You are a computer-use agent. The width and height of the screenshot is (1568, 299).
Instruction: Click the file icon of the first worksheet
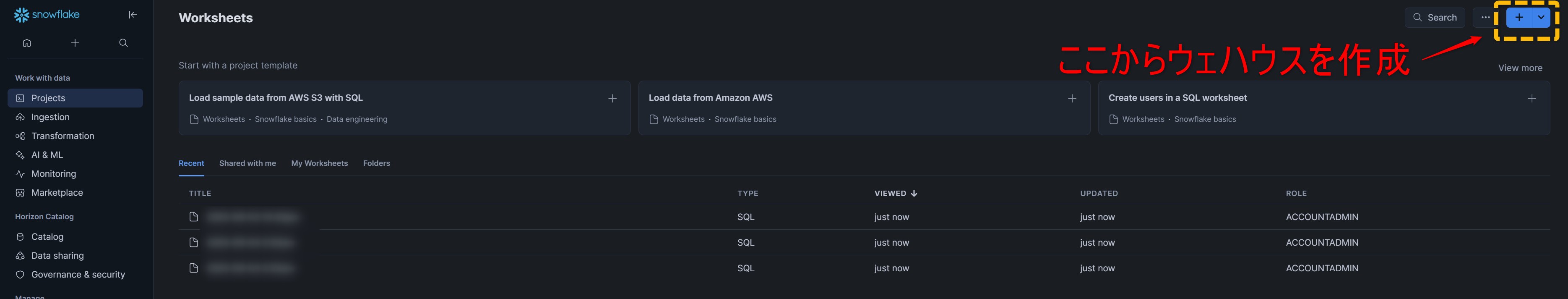point(193,217)
